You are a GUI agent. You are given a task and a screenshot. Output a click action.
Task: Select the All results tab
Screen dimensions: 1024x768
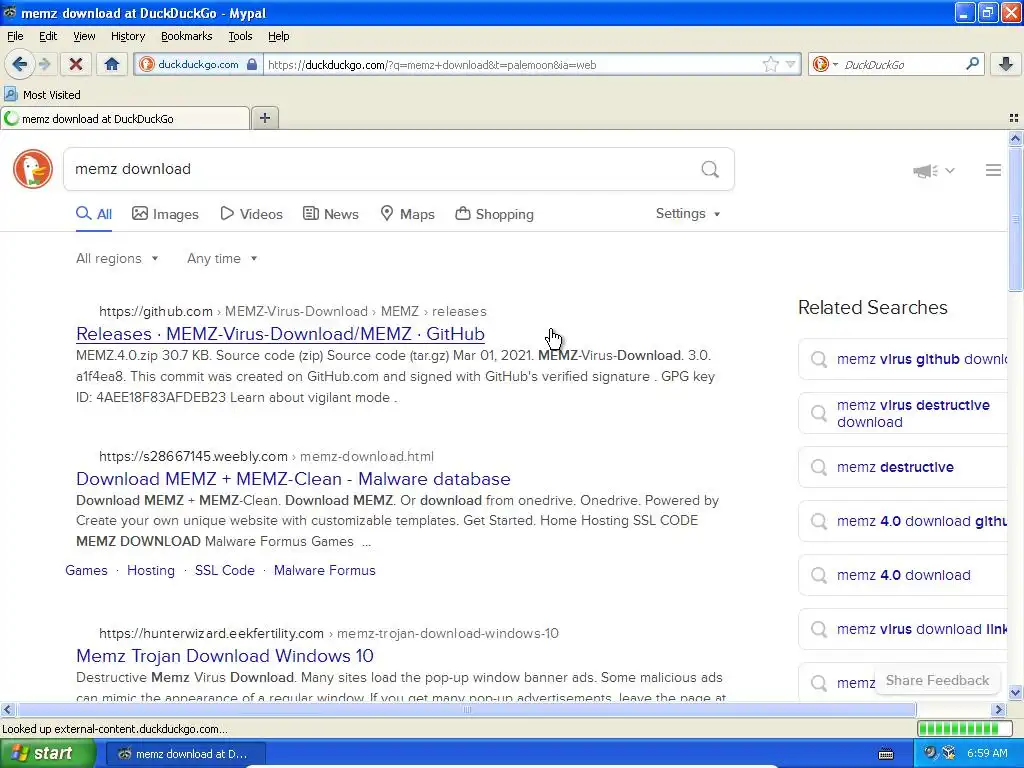point(94,214)
